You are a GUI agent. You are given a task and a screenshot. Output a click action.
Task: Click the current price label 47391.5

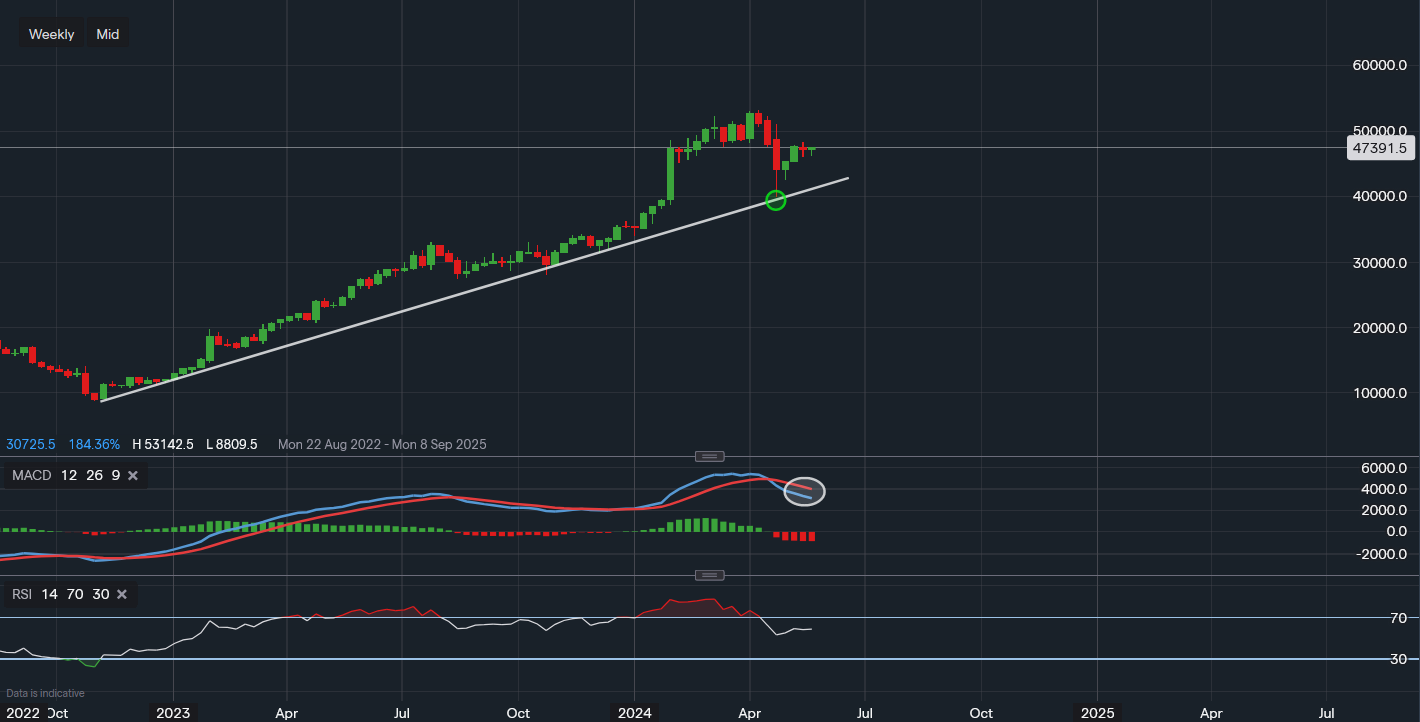(1381, 148)
